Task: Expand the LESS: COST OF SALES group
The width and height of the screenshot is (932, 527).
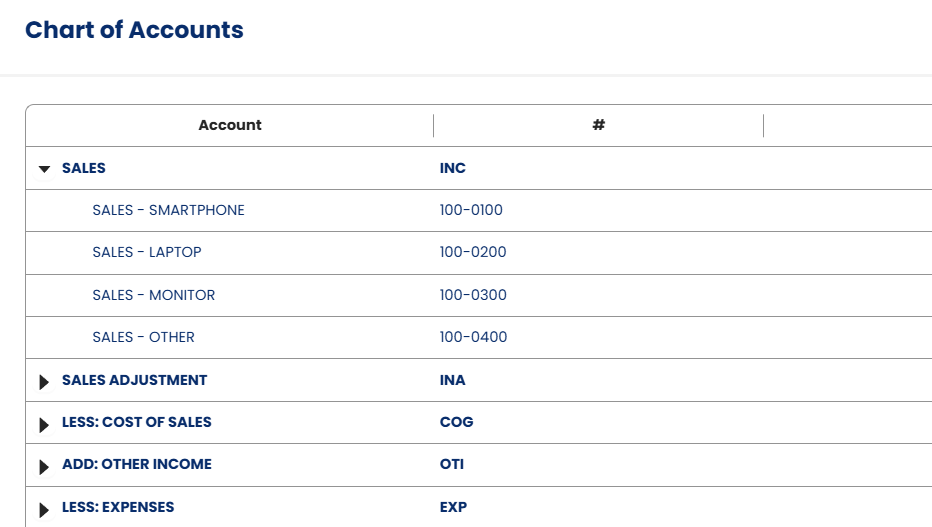Action: [x=44, y=424]
